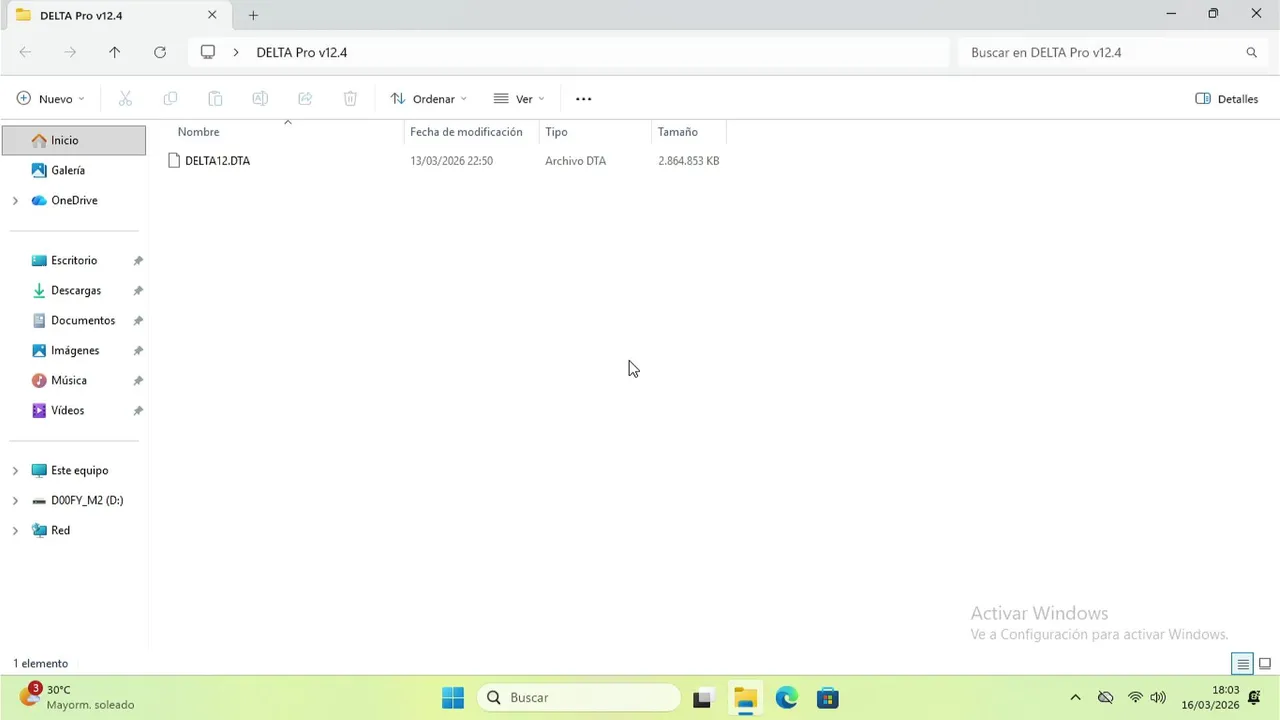Screen dimensions: 1280x720
Task: Open the Nuevo dropdown menu
Action: tap(51, 99)
